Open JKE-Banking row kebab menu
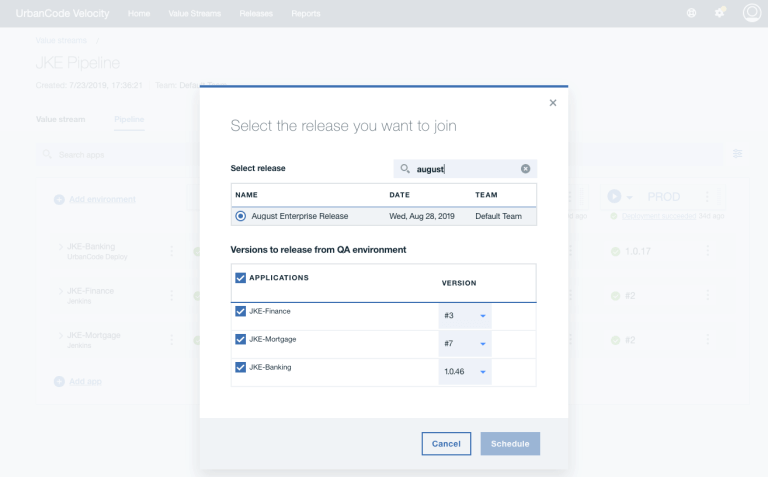 click(171, 251)
